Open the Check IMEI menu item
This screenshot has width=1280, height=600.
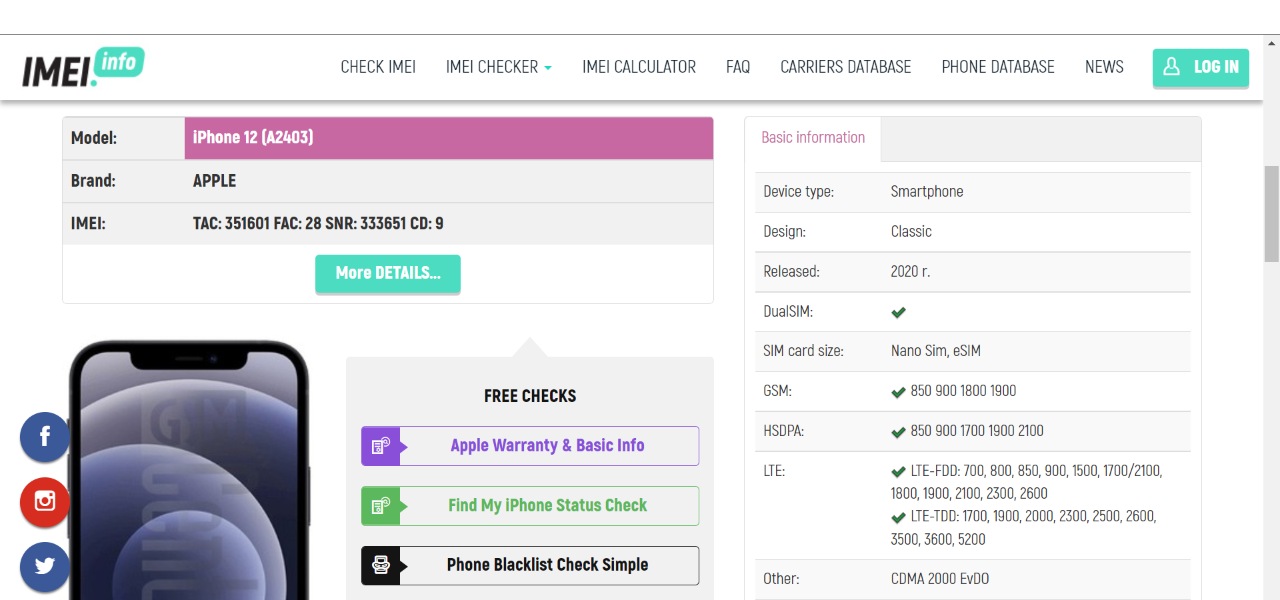coord(378,67)
